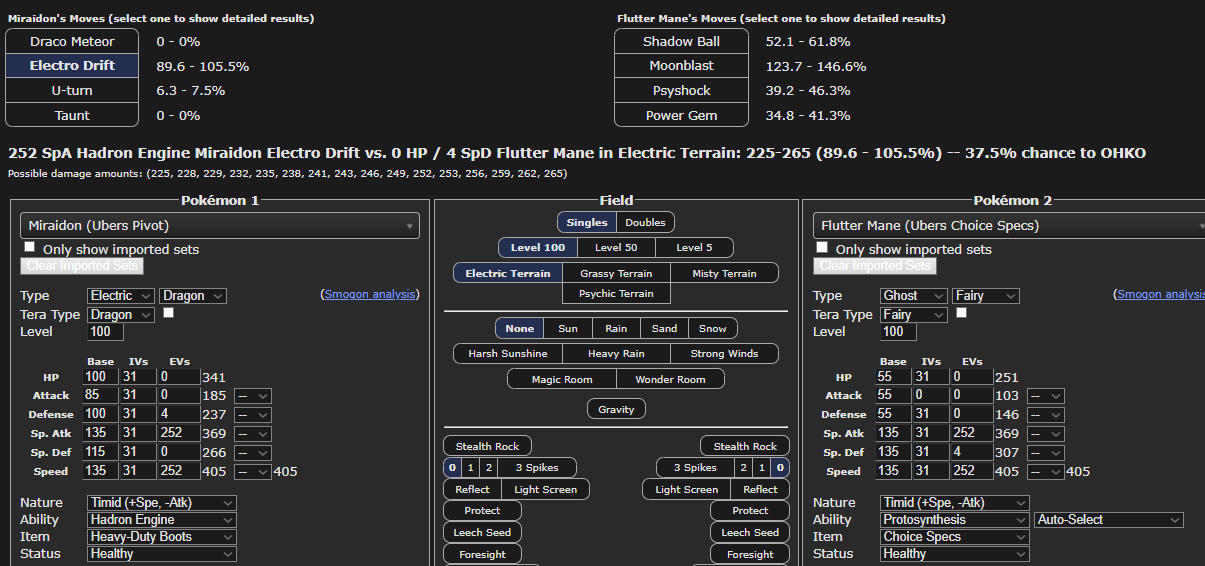Select Flutter Mane's Power Gem move
The image size is (1205, 566).
click(x=681, y=115)
